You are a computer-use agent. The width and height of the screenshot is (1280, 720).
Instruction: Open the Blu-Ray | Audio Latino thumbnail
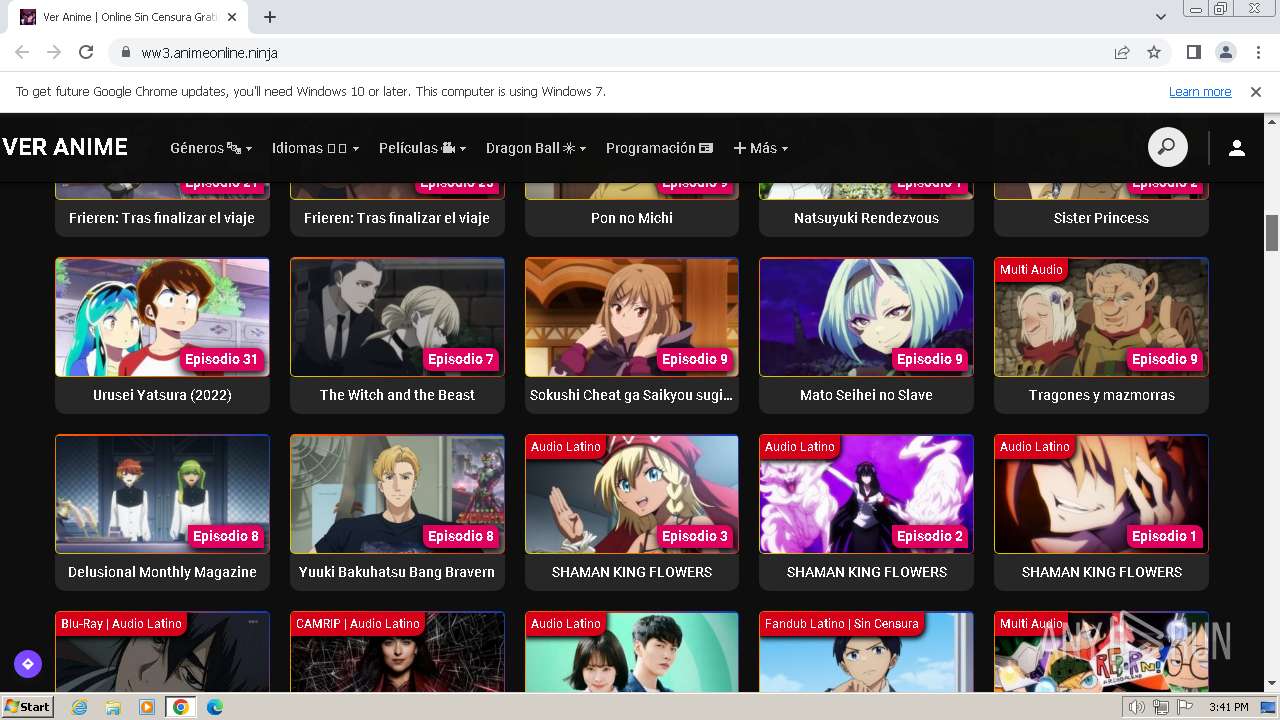162,652
